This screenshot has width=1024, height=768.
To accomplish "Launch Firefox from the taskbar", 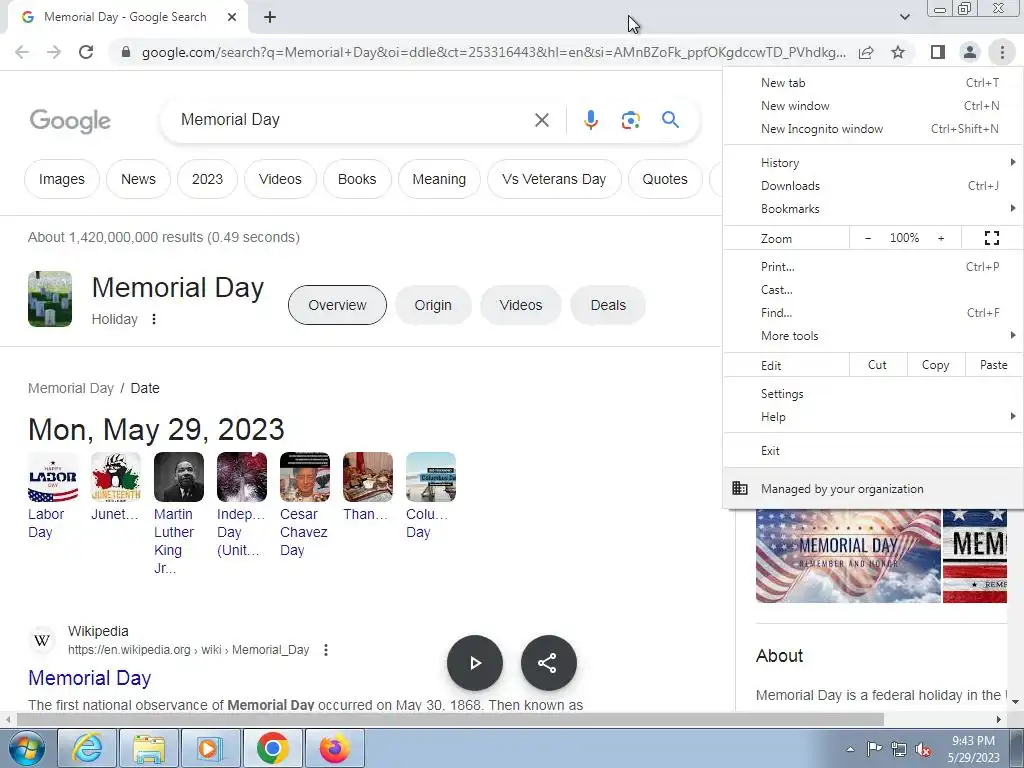I will [x=334, y=748].
